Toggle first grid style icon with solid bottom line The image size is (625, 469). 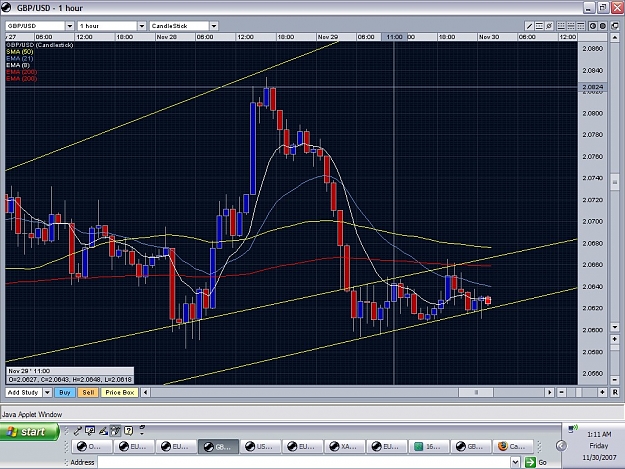tap(561, 26)
